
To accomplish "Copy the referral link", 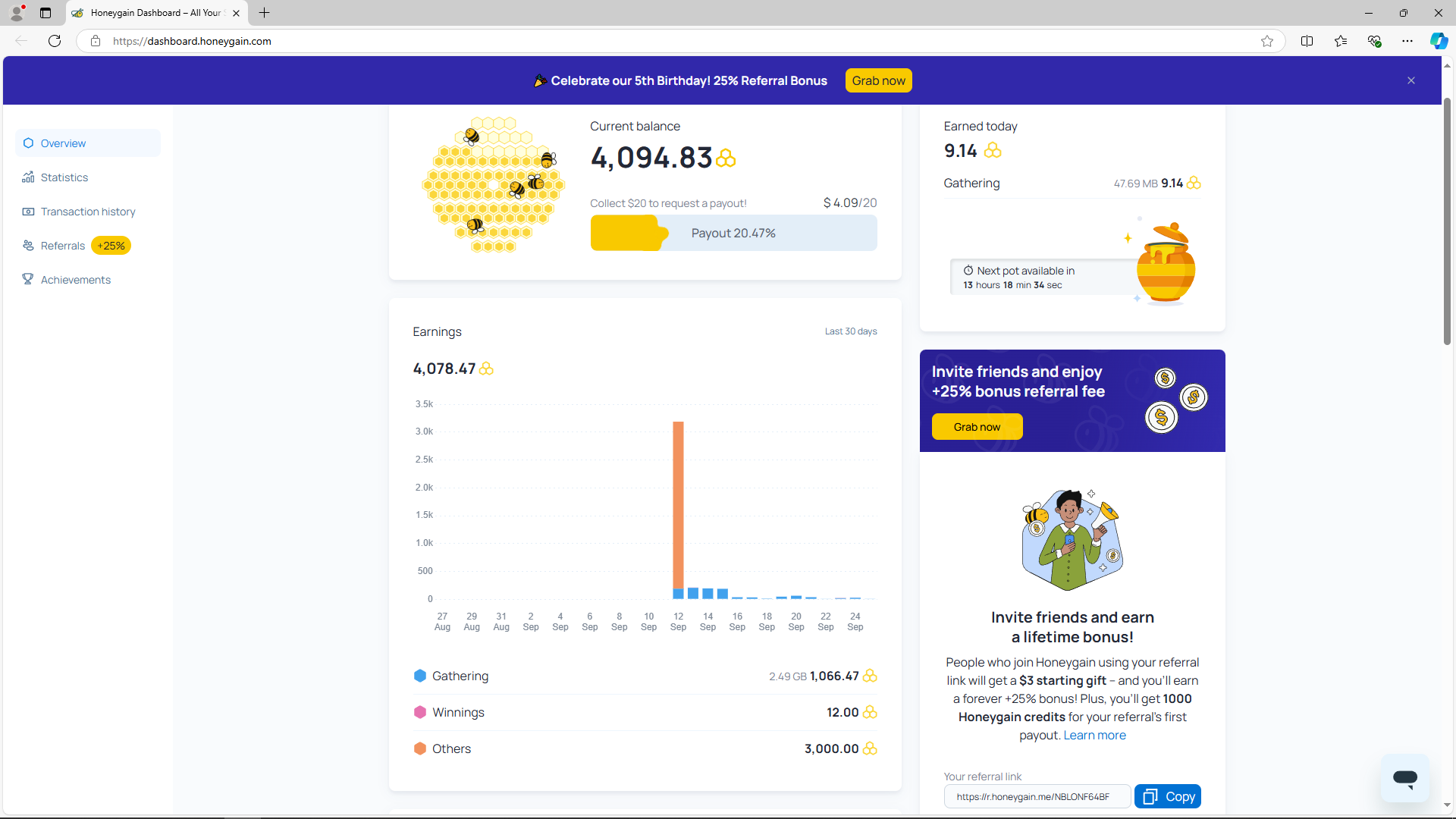I will click(x=1168, y=796).
